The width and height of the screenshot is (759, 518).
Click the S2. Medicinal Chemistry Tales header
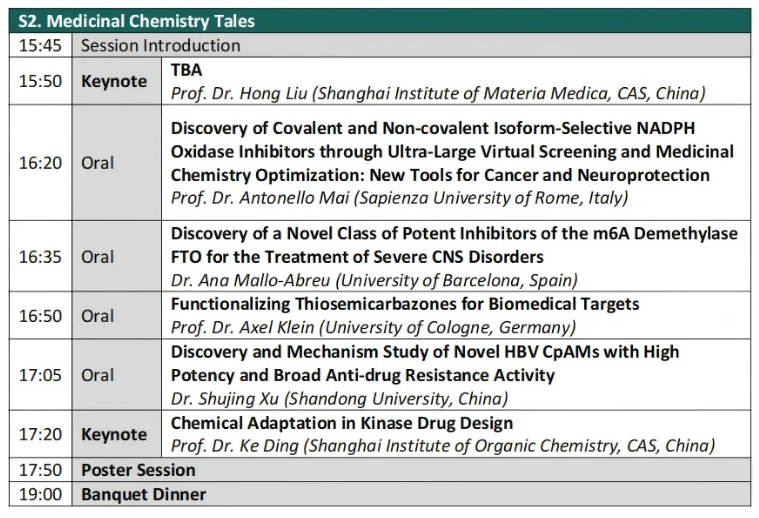(x=137, y=20)
